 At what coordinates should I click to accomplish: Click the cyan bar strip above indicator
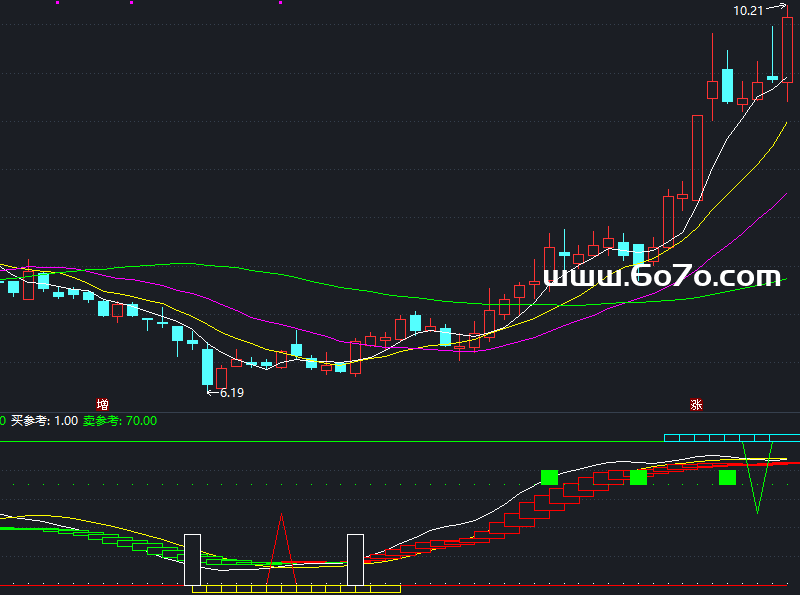(x=730, y=437)
